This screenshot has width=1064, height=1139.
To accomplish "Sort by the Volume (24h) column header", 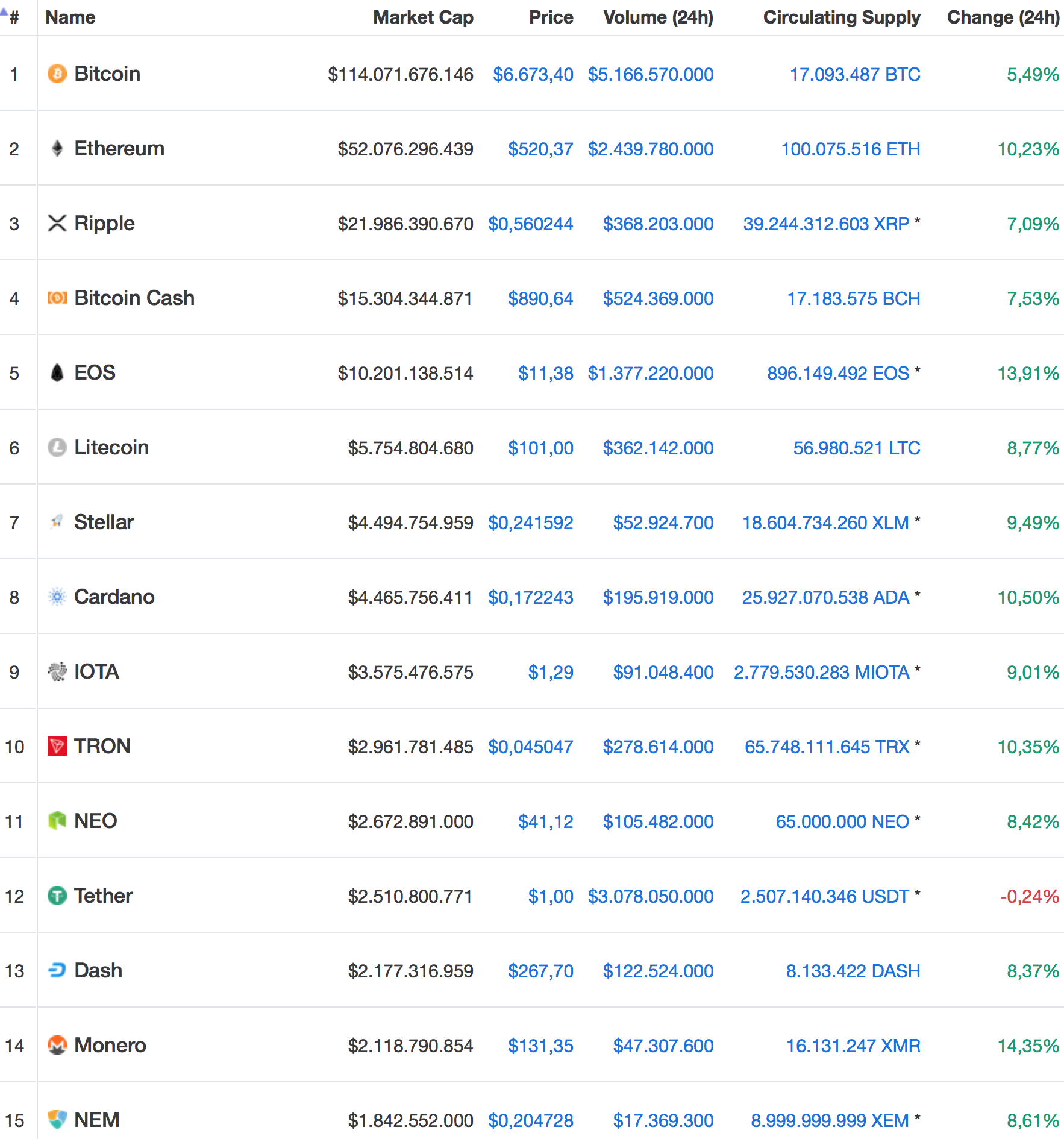I will pyautogui.click(x=659, y=17).
